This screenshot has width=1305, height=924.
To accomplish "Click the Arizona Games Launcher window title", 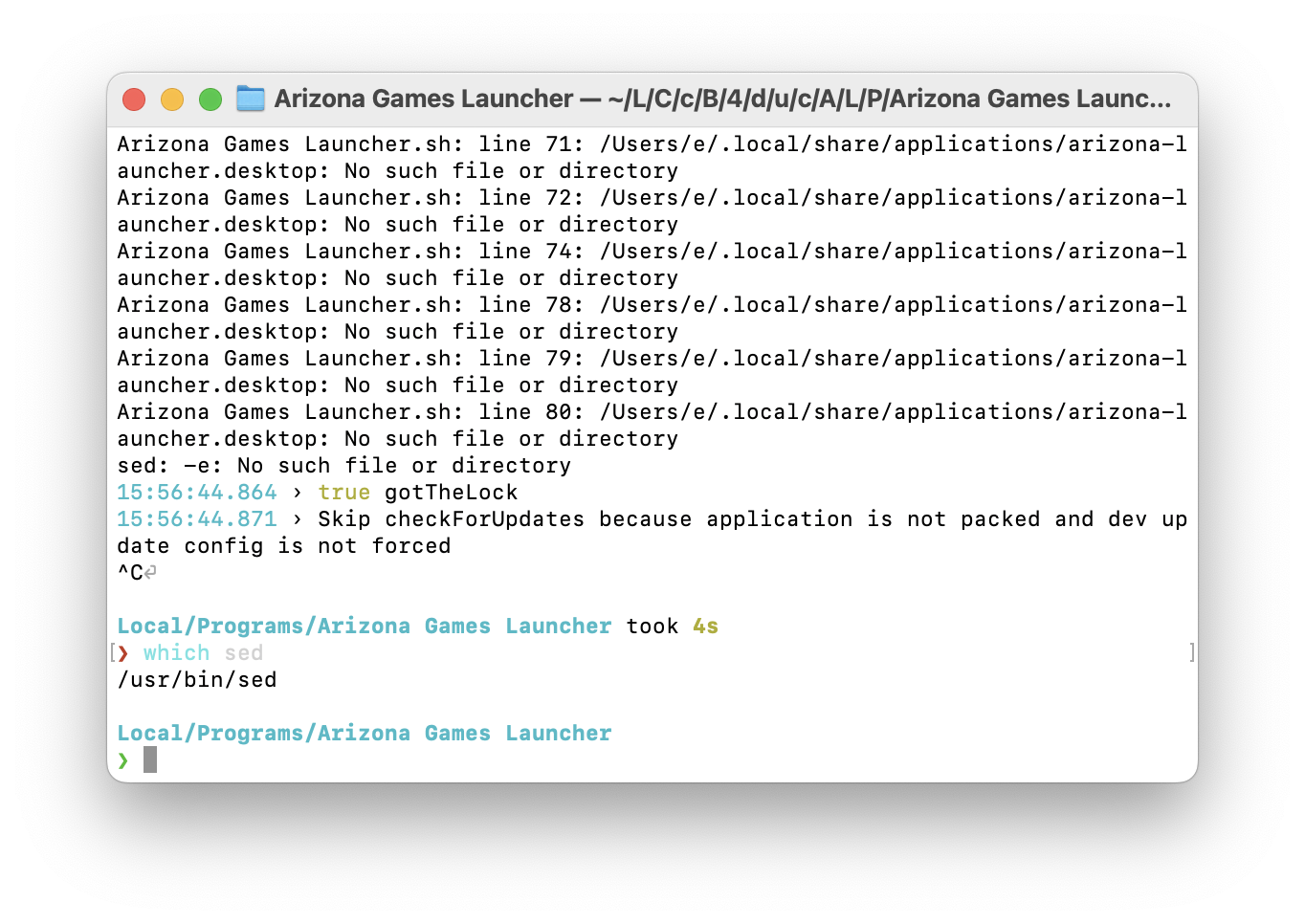I will pyautogui.click(x=721, y=99).
